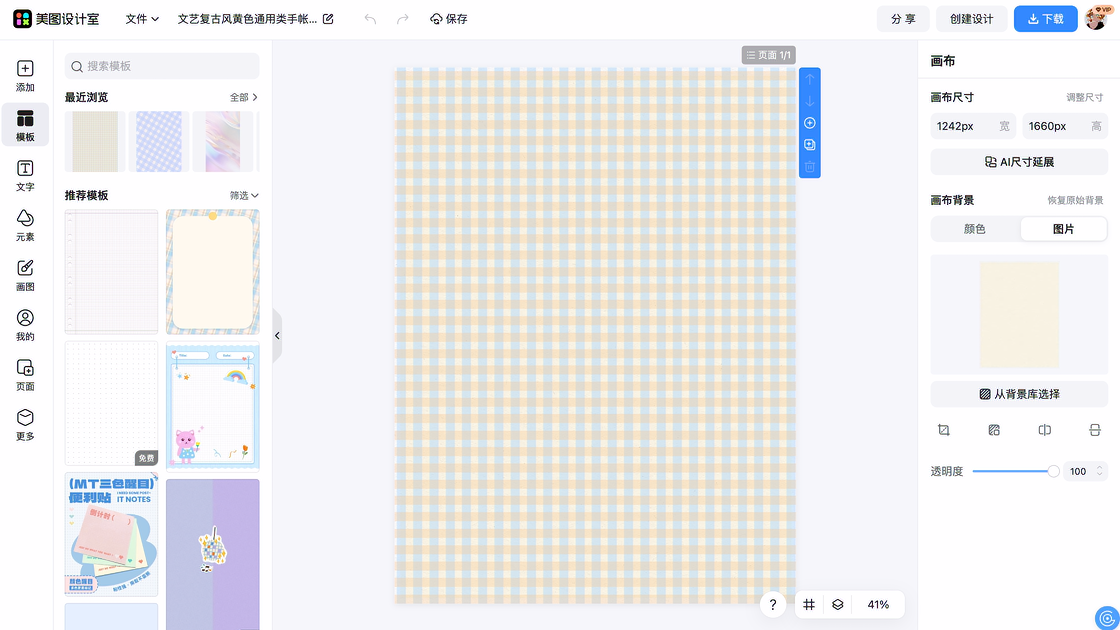Screen dimensions: 1120x630
Task: Collapse the template panel with the arrow handle
Action: (277, 336)
